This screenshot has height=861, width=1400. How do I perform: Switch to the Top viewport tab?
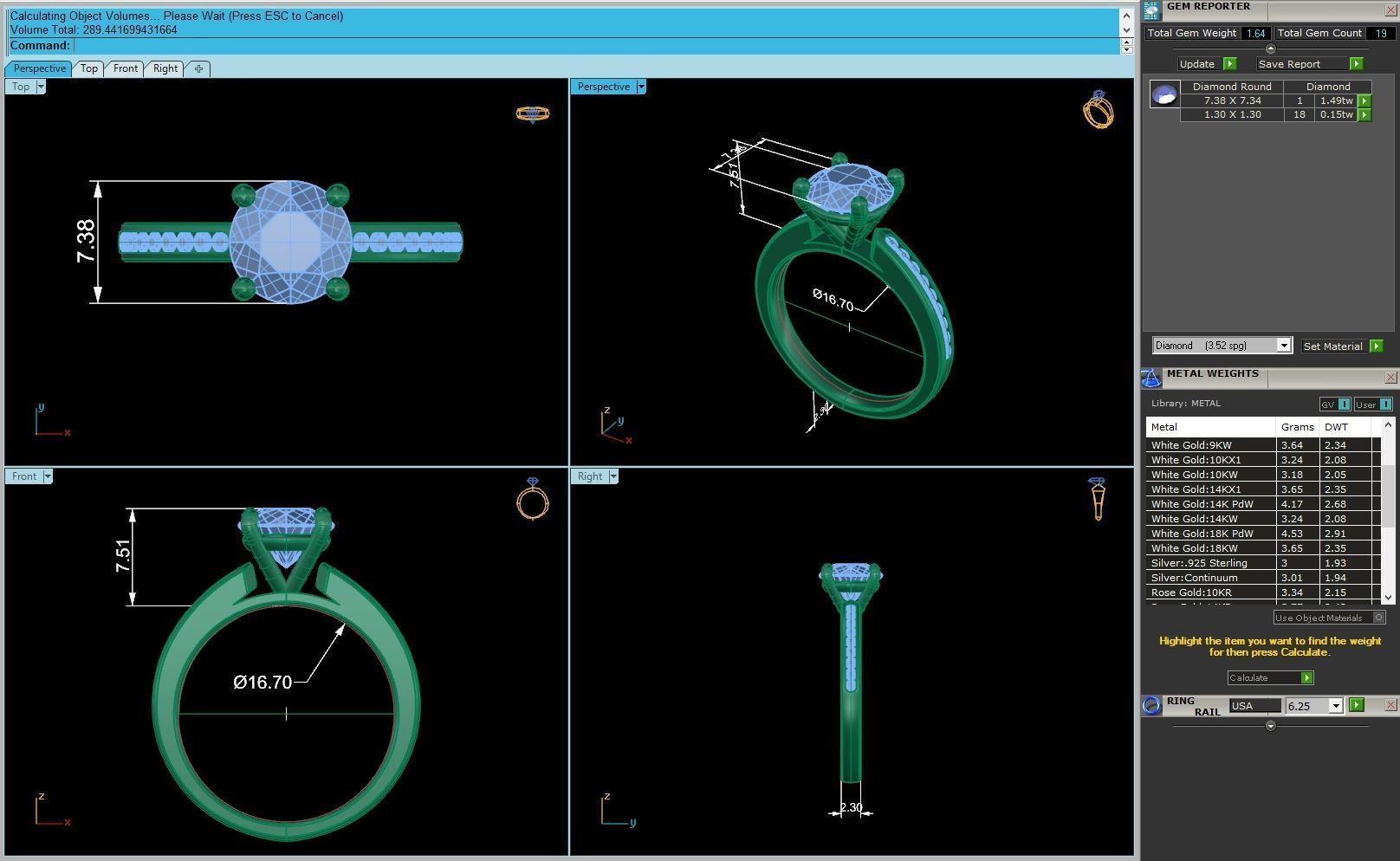coord(89,69)
